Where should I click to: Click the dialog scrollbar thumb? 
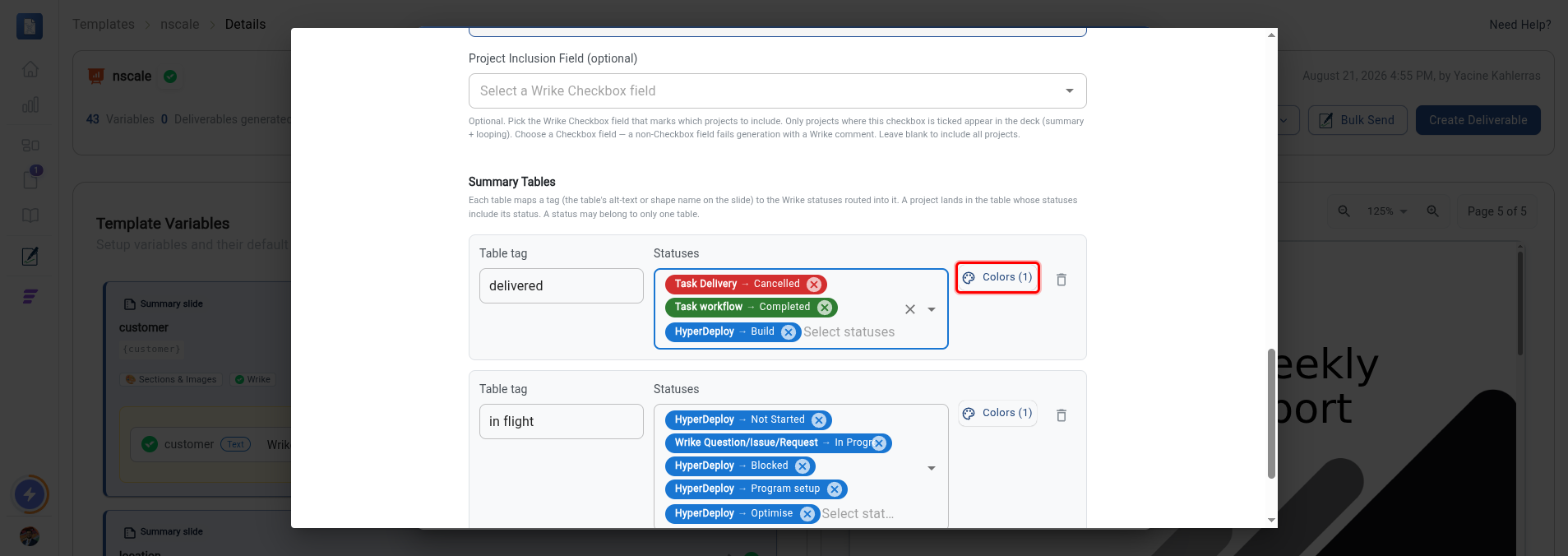pos(1271,413)
